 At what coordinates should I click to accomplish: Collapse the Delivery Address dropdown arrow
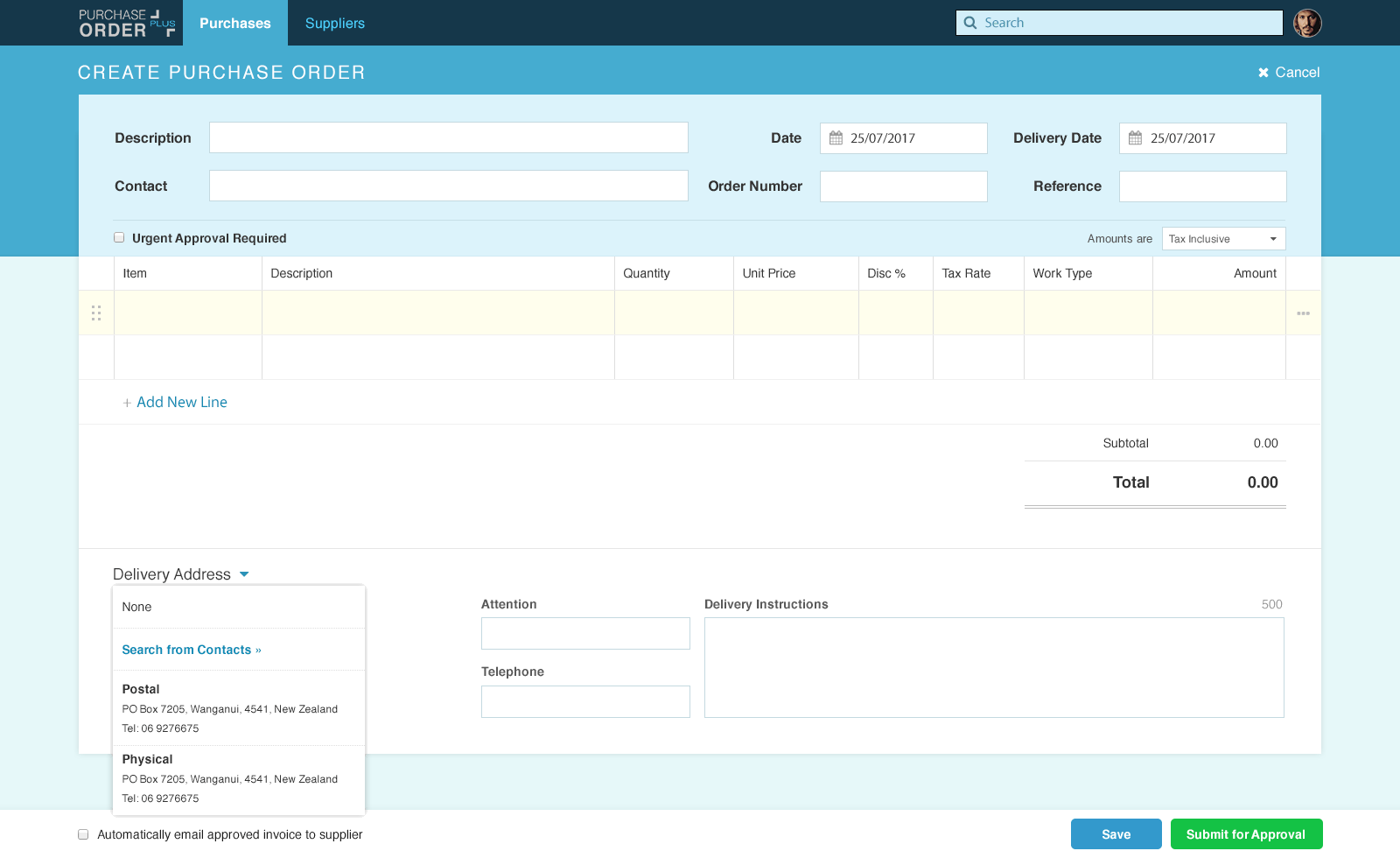(244, 573)
